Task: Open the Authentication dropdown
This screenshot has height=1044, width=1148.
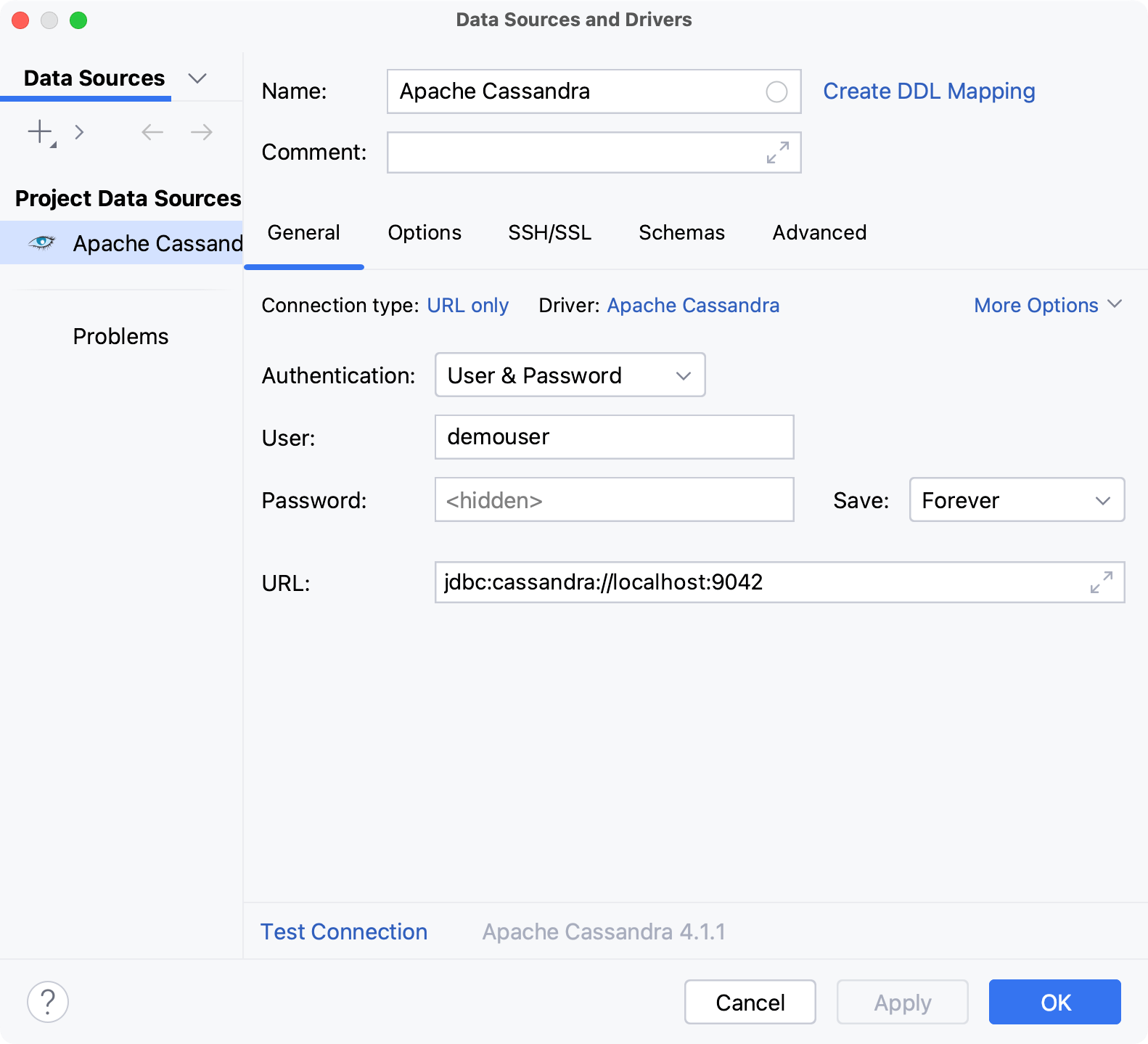Action: [x=570, y=375]
